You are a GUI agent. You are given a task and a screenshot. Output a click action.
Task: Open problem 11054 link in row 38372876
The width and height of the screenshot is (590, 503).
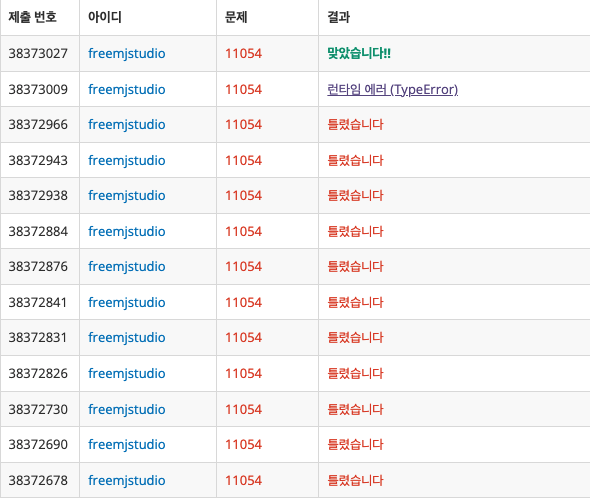point(243,267)
